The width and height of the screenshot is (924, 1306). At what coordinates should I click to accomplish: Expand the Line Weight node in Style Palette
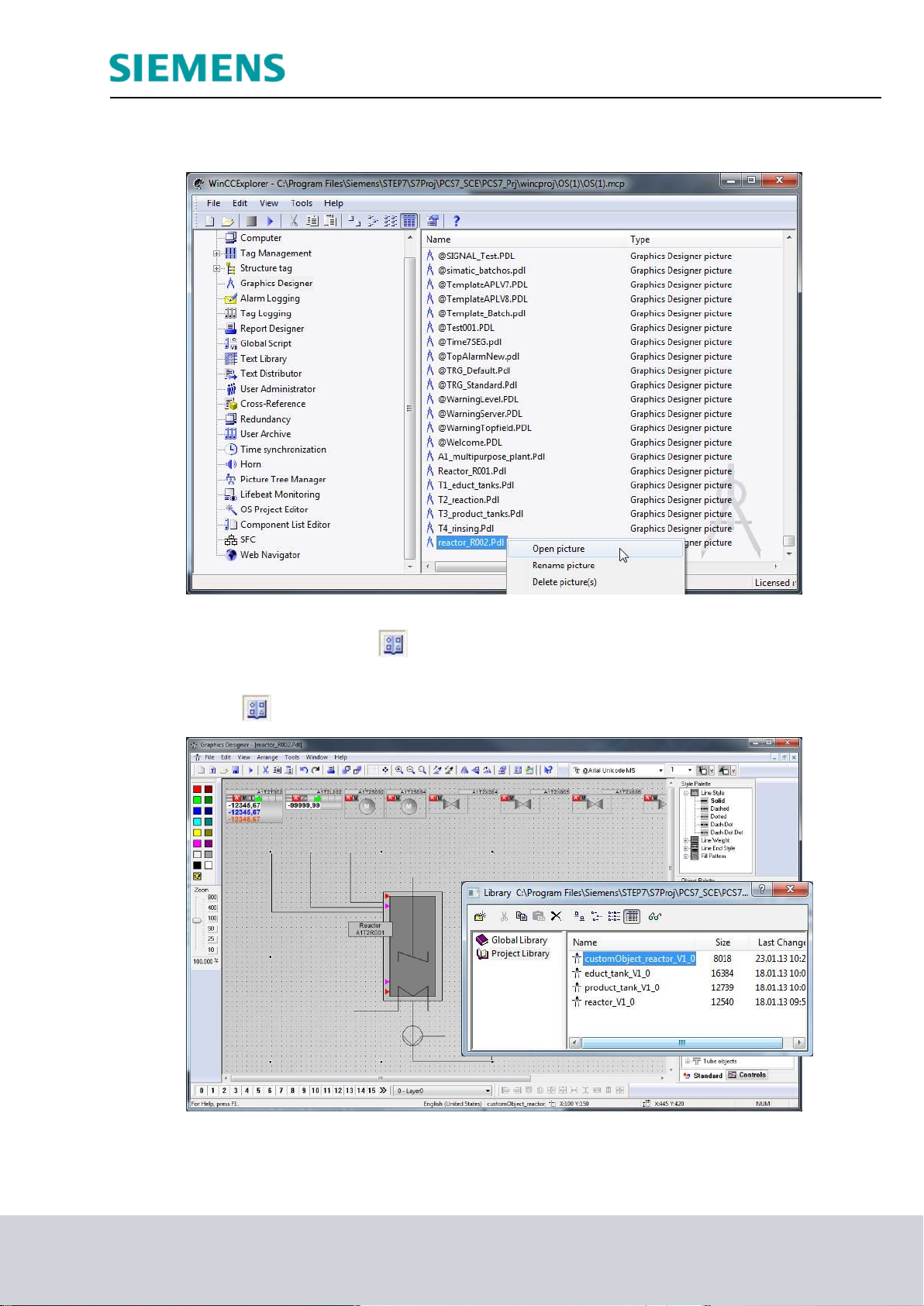click(686, 841)
